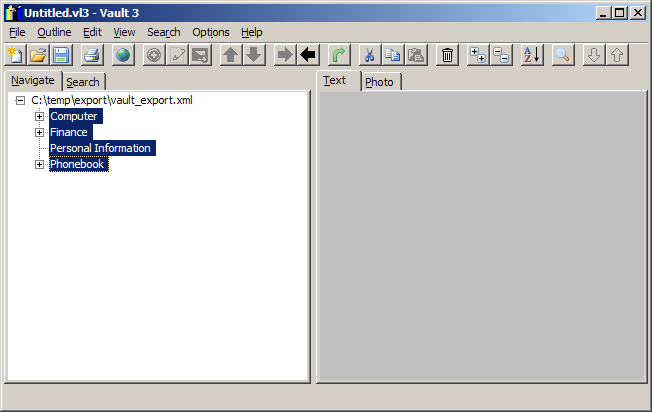The height and width of the screenshot is (412, 652).
Task: Click the Expand All plus icon
Action: [x=478, y=55]
